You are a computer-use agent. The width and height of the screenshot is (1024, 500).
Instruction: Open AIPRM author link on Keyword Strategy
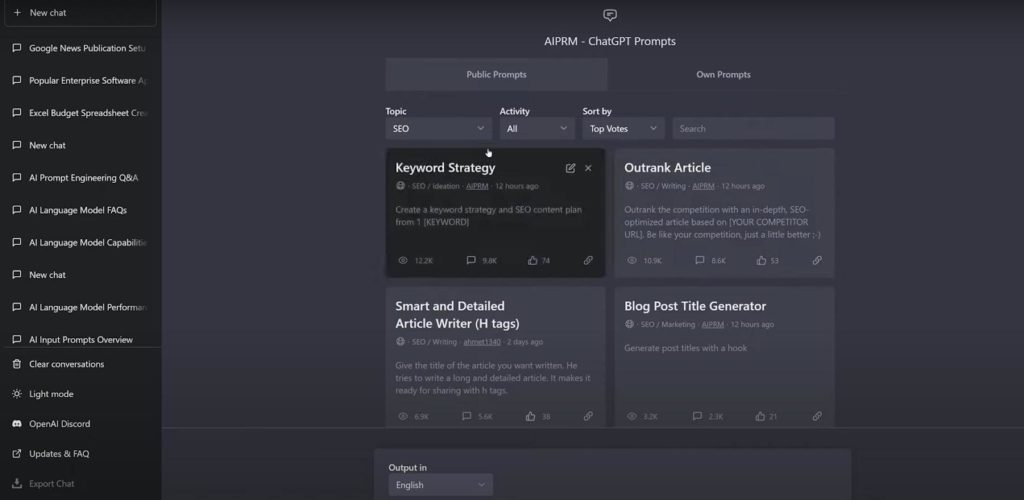point(477,186)
